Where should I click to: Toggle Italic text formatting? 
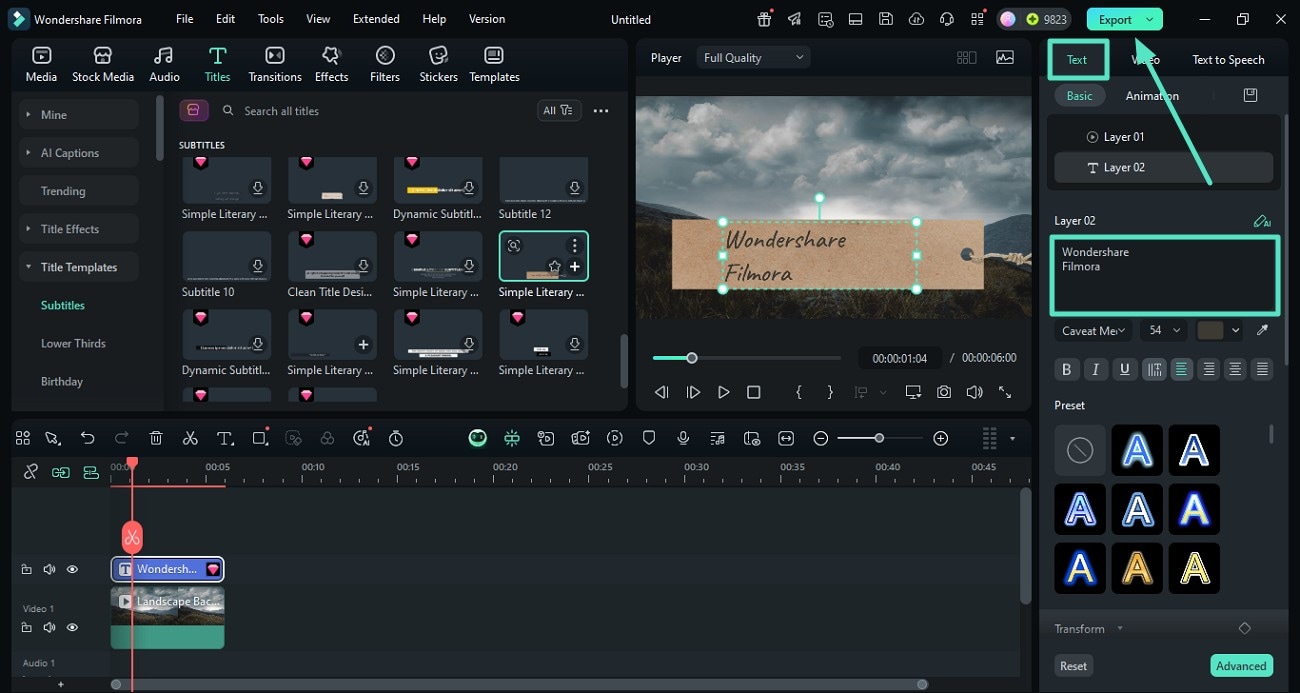[x=1095, y=369]
